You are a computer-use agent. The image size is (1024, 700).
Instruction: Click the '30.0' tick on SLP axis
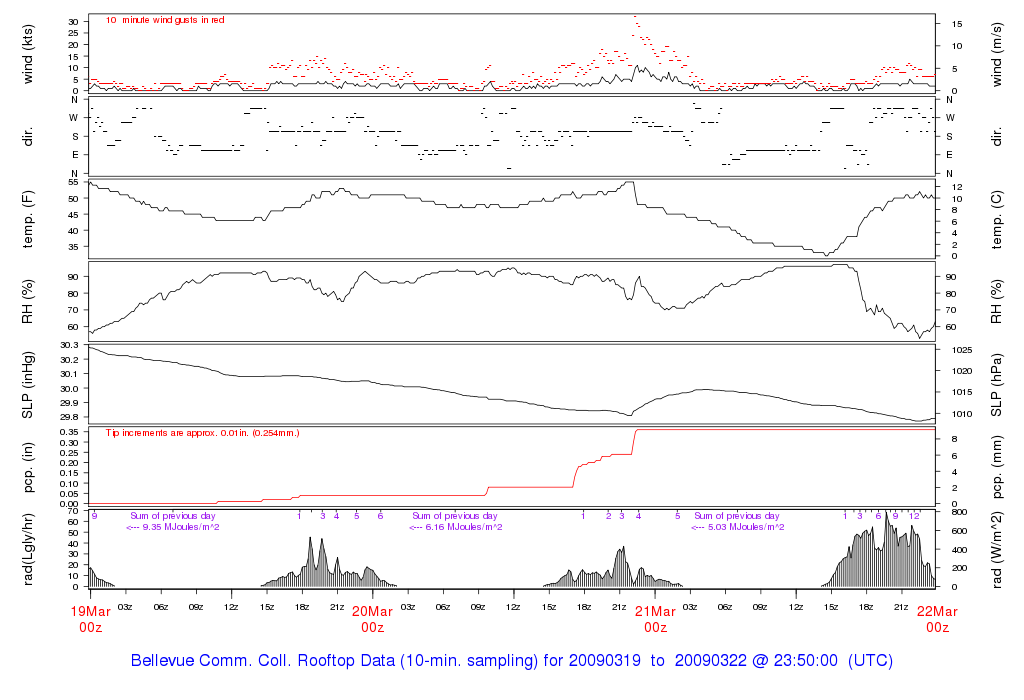point(69,389)
